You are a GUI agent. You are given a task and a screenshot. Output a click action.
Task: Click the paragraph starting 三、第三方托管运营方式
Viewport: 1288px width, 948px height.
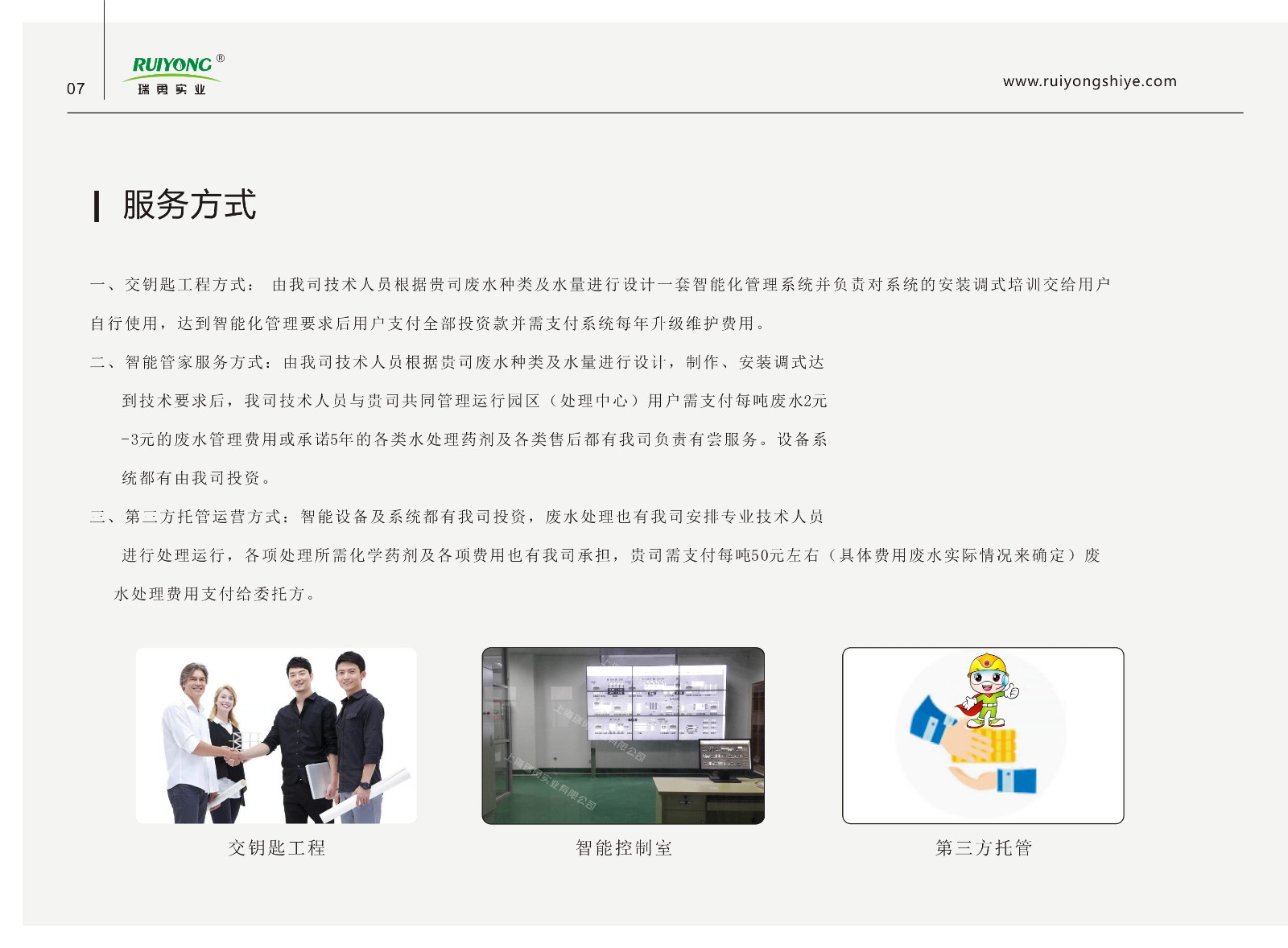click(x=595, y=555)
